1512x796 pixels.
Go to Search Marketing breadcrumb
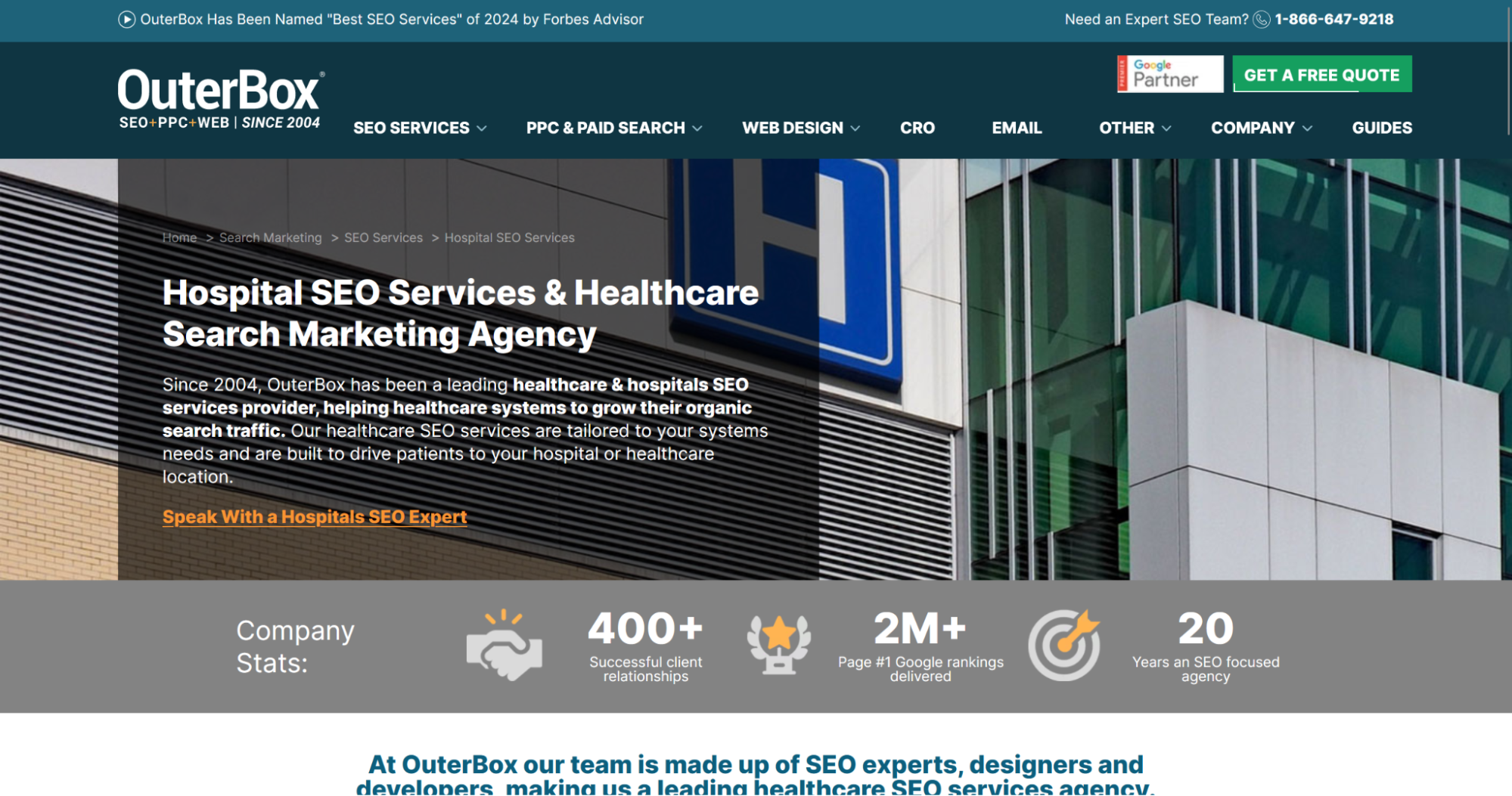point(271,237)
